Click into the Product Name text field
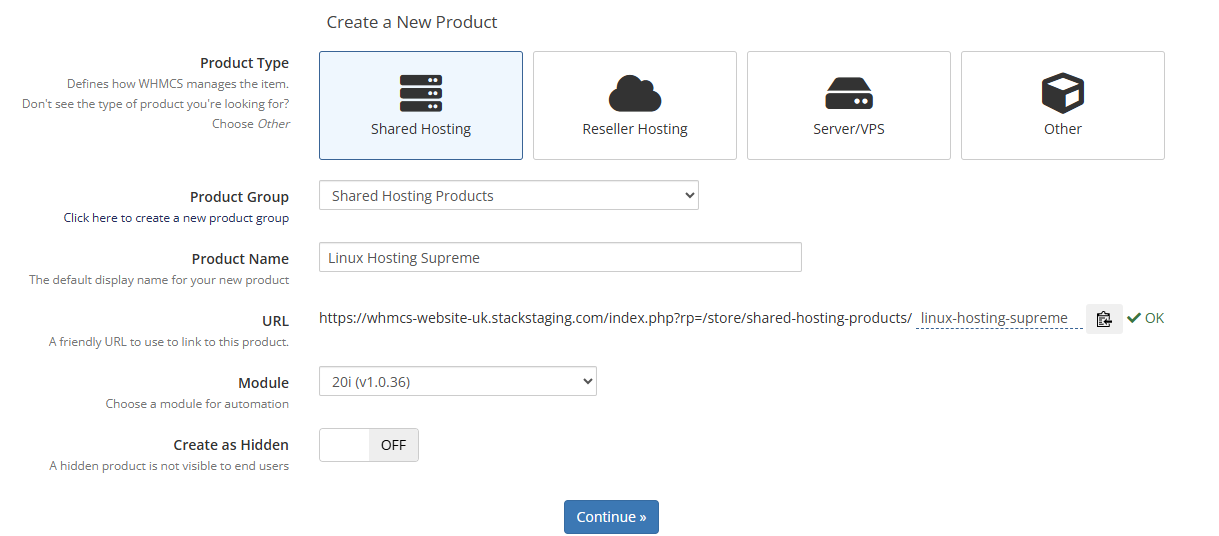This screenshot has width=1219, height=536. [x=560, y=257]
